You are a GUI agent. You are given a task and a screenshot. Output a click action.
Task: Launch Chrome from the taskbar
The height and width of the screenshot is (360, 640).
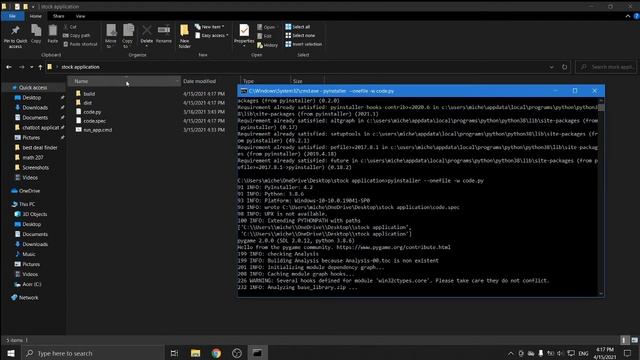(x=216, y=353)
